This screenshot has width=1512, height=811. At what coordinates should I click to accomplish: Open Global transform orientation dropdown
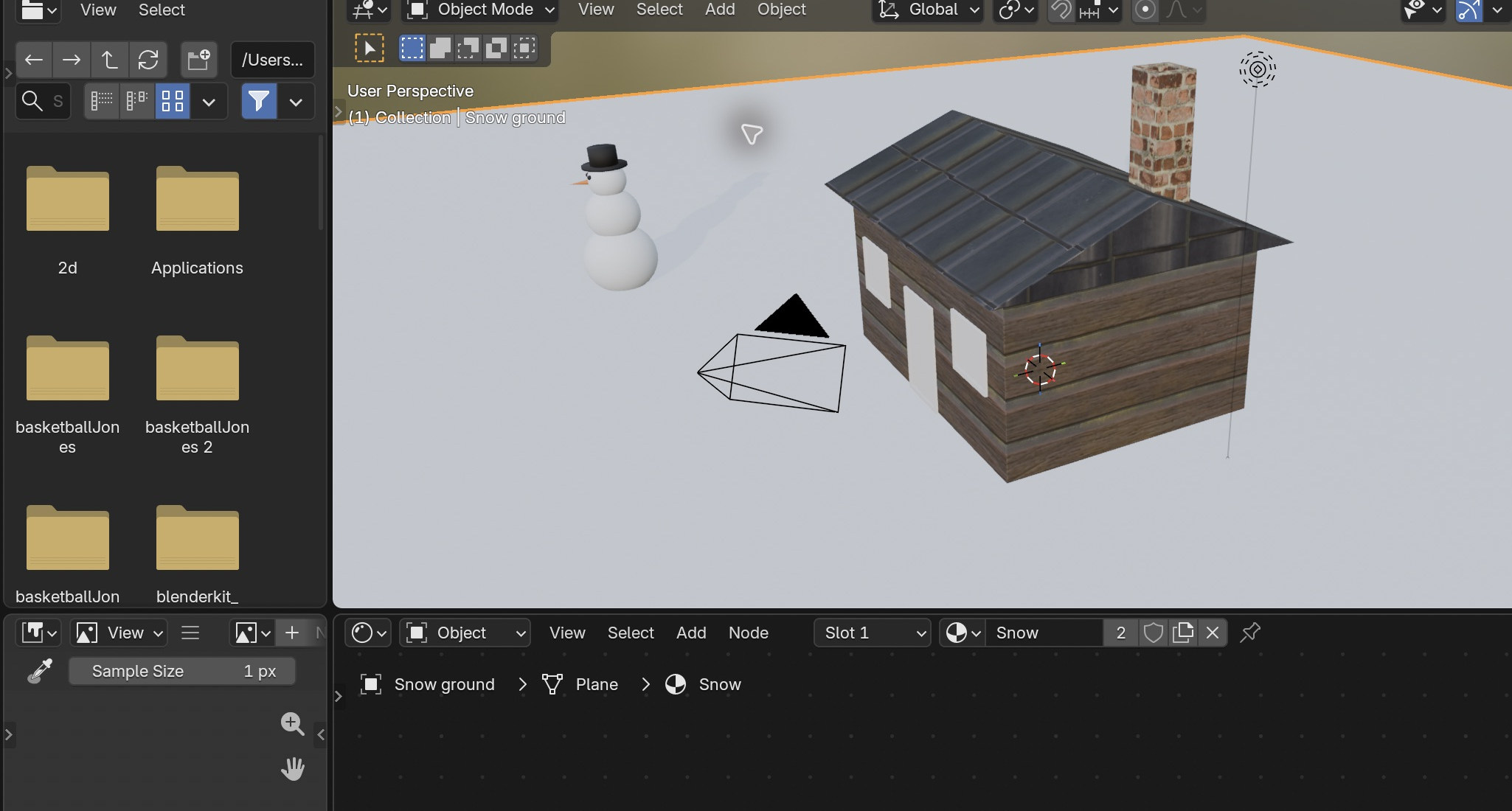click(929, 10)
